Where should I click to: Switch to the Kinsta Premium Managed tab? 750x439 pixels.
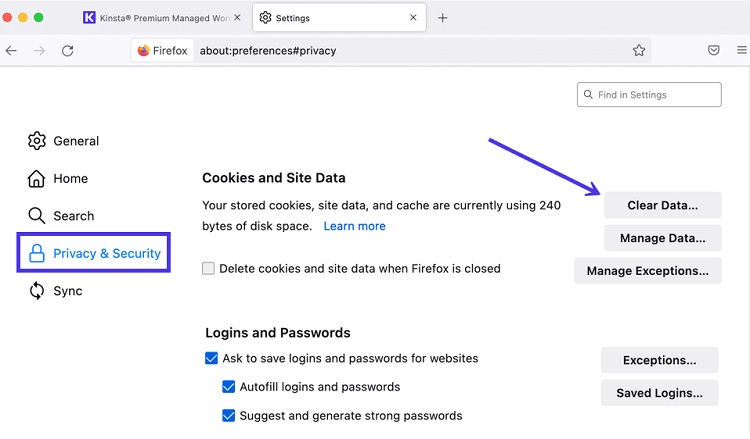(162, 18)
